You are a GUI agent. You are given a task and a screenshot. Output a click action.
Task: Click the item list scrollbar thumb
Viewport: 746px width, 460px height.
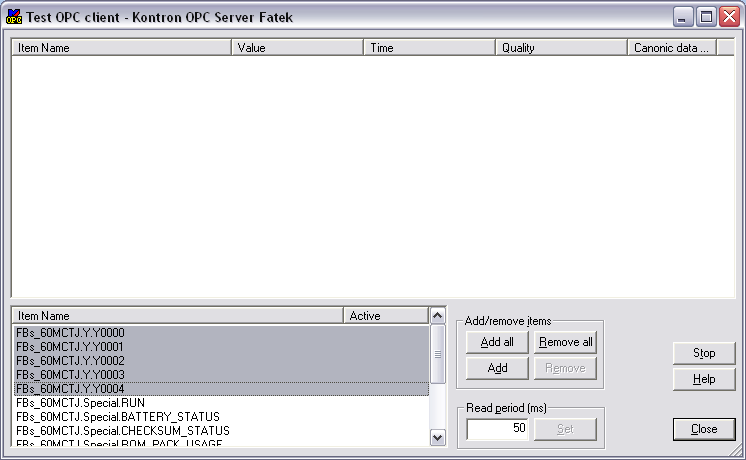437,354
